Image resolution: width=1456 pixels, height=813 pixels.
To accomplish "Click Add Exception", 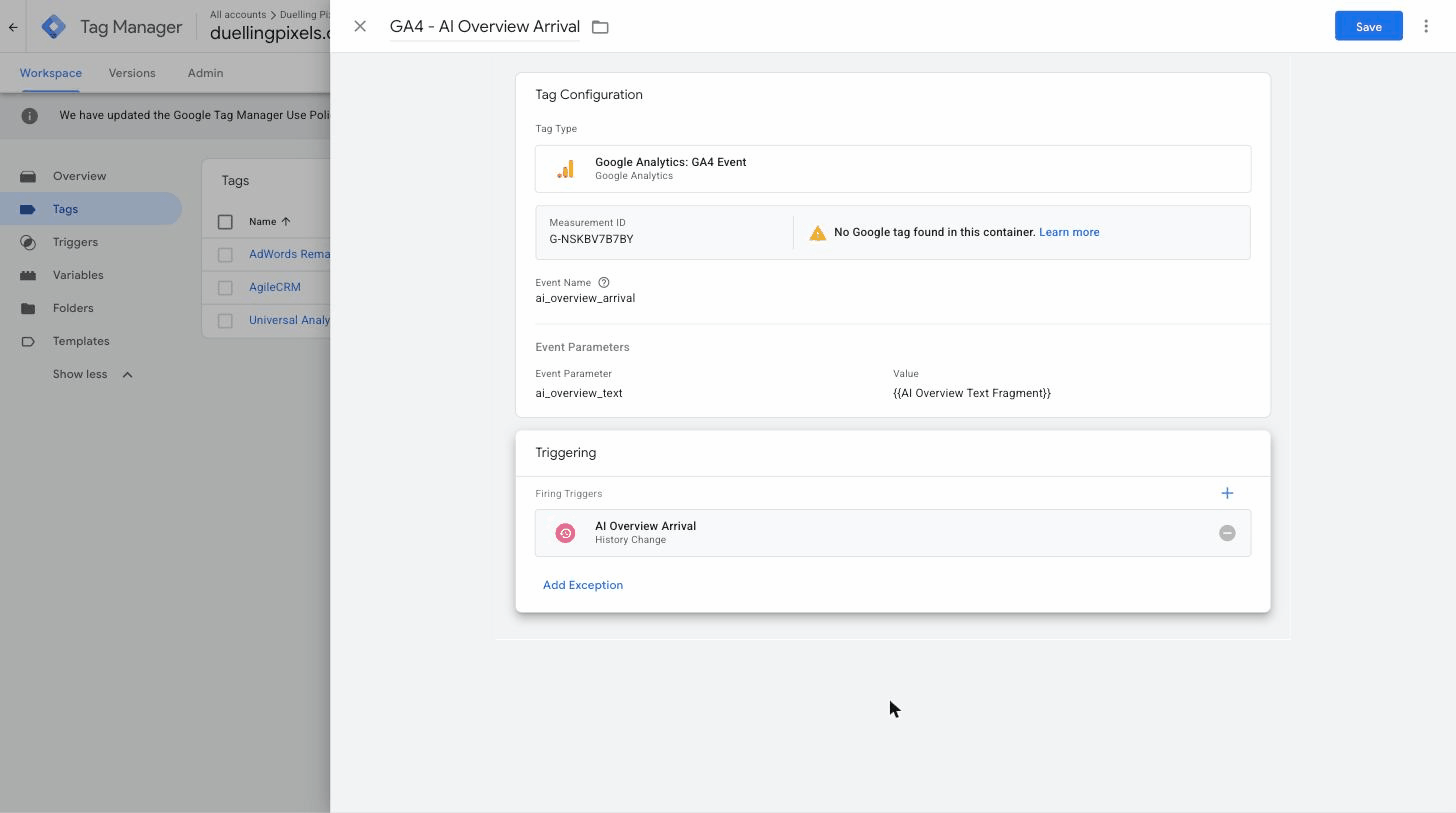I will (582, 585).
